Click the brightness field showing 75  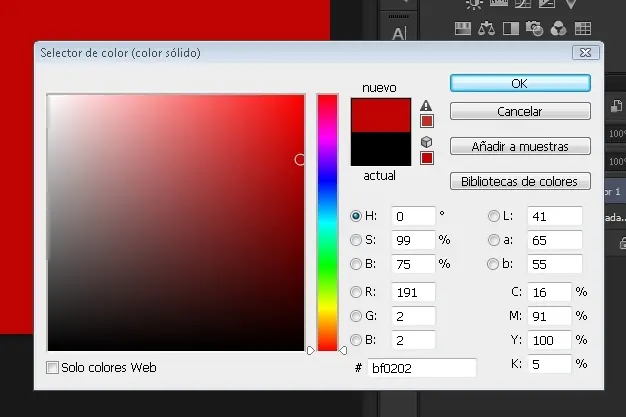[x=413, y=264]
